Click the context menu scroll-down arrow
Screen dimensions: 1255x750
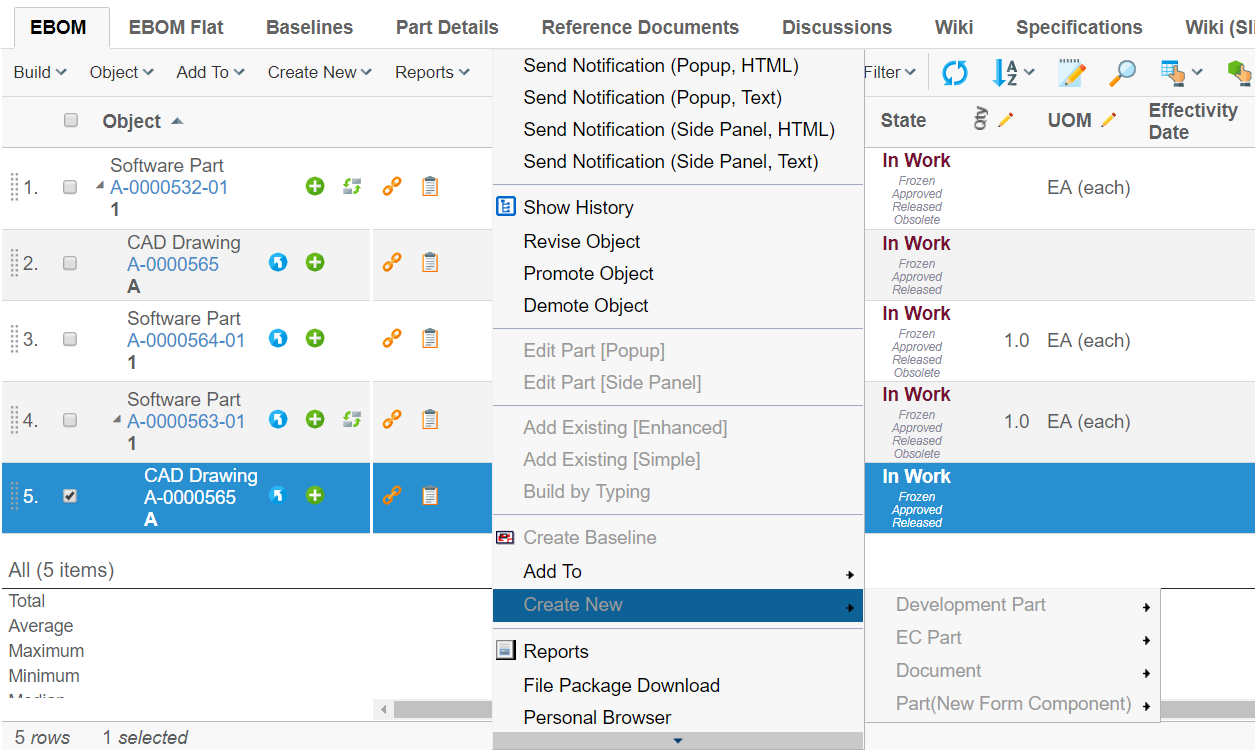tap(678, 741)
